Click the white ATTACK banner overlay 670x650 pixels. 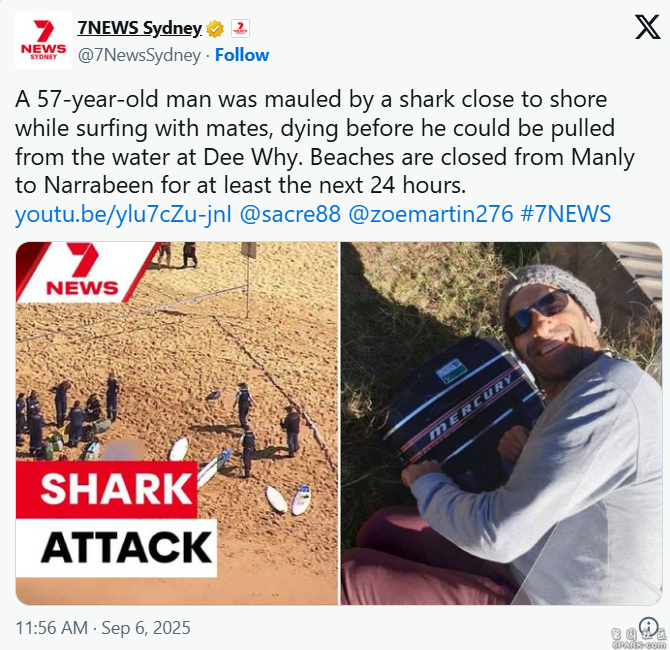pyautogui.click(x=116, y=547)
